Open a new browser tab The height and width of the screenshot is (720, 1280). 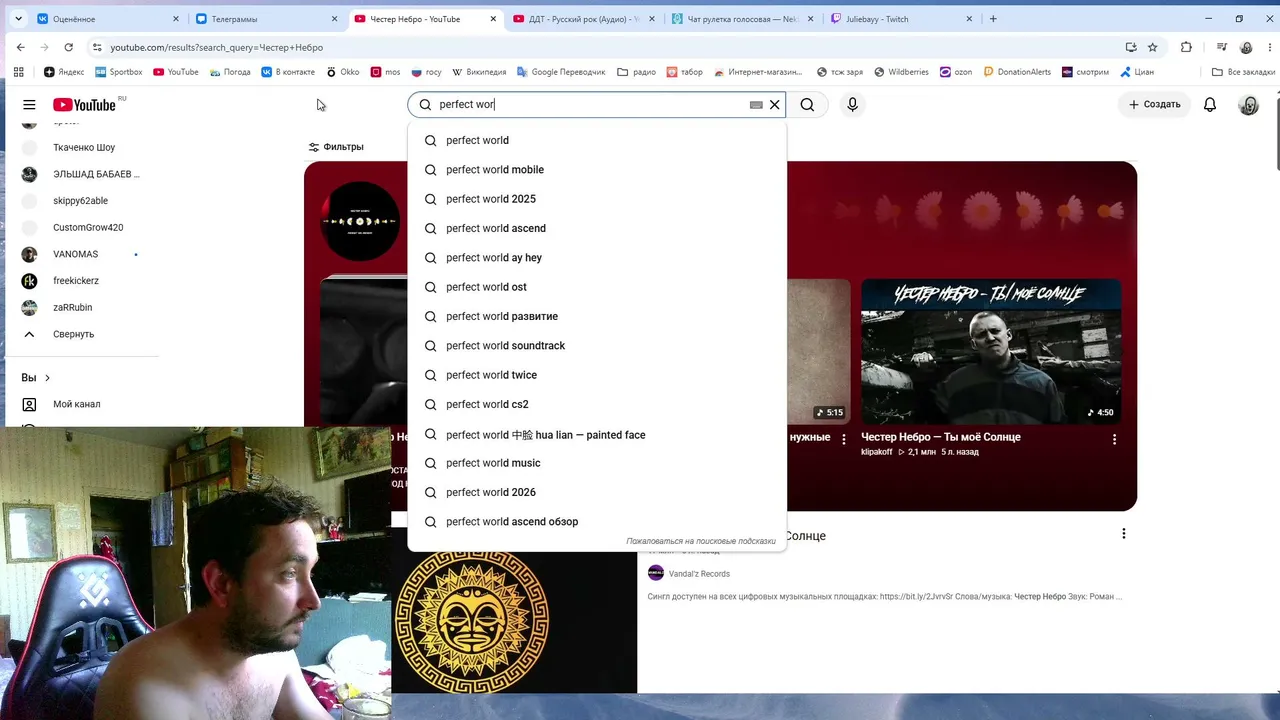pyautogui.click(x=993, y=19)
